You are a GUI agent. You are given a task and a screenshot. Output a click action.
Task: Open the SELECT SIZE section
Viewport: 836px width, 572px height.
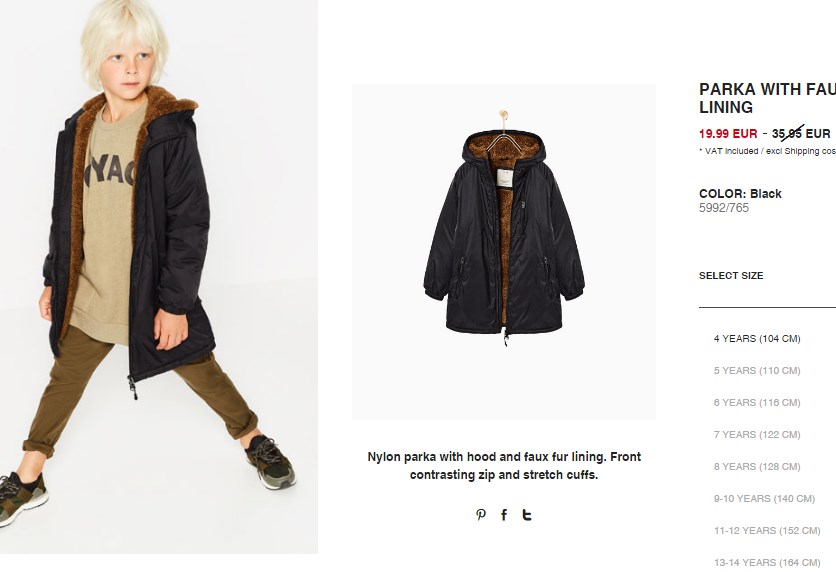731,276
